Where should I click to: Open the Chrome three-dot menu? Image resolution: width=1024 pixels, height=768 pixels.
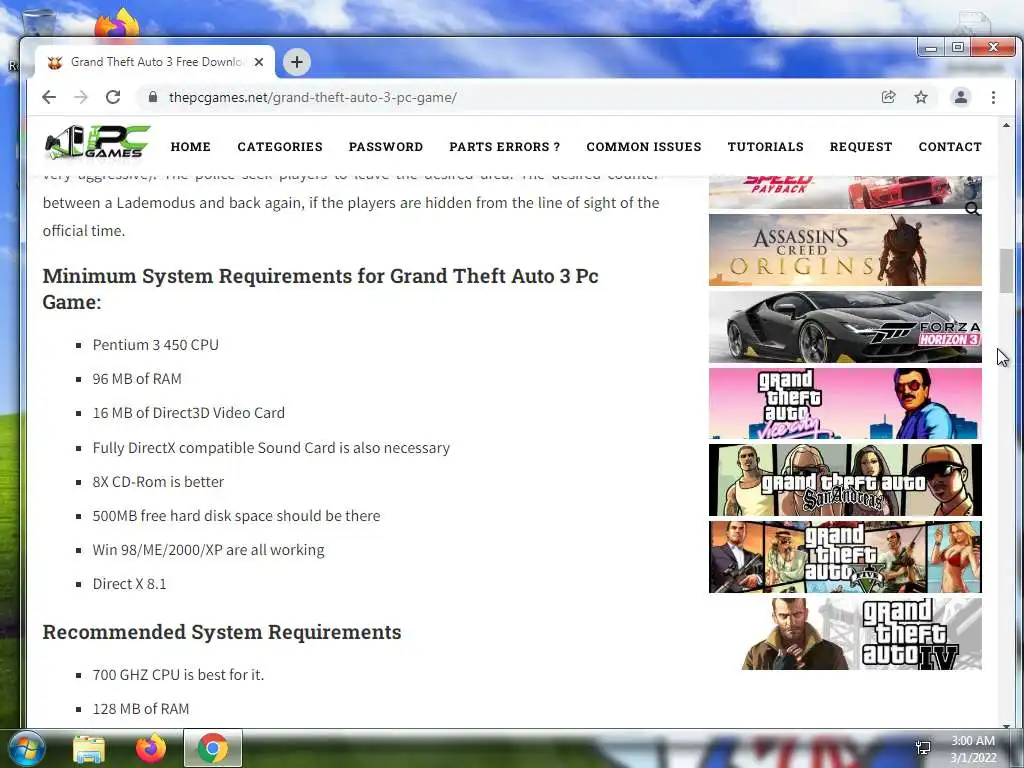pyautogui.click(x=993, y=97)
